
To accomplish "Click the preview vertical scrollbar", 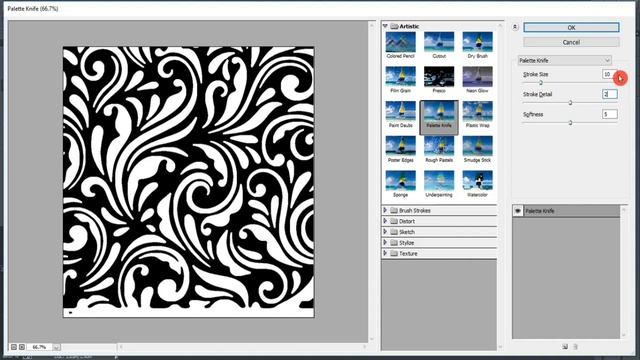I will [371, 182].
